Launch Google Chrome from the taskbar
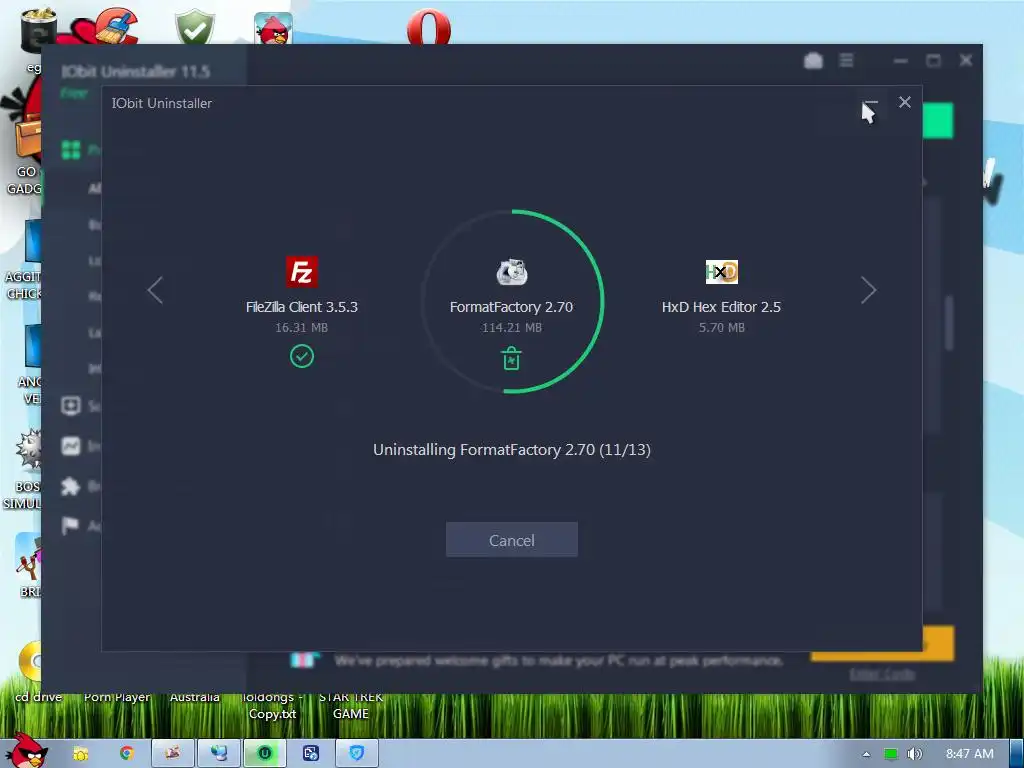The image size is (1024, 768). [x=127, y=753]
